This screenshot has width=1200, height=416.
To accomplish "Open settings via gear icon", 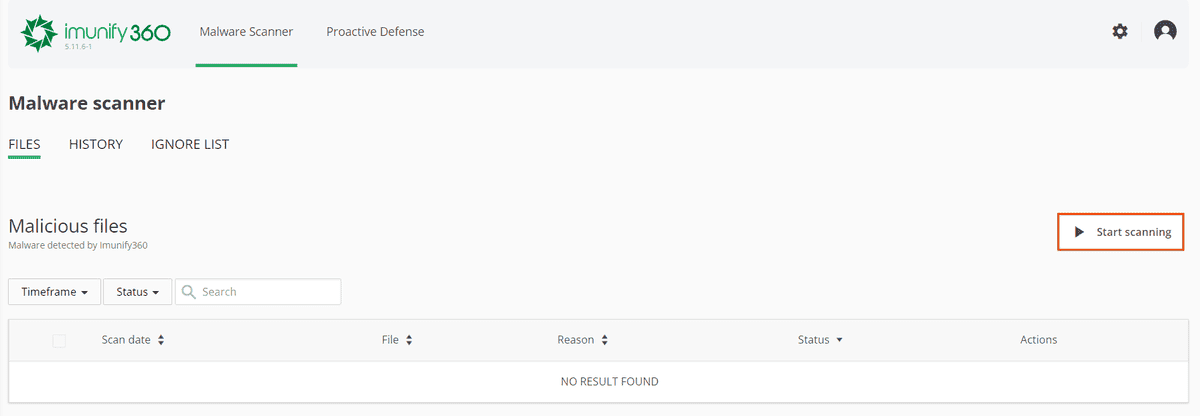I will 1120,31.
